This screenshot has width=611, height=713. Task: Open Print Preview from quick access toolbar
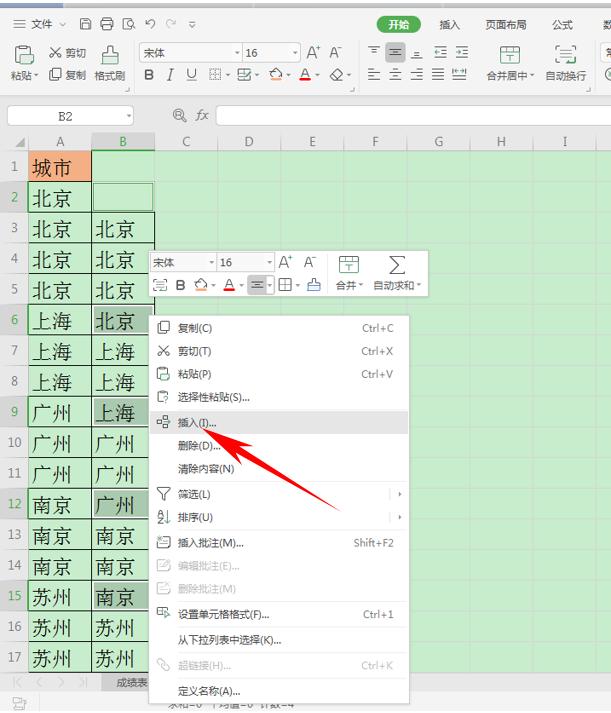(129, 24)
